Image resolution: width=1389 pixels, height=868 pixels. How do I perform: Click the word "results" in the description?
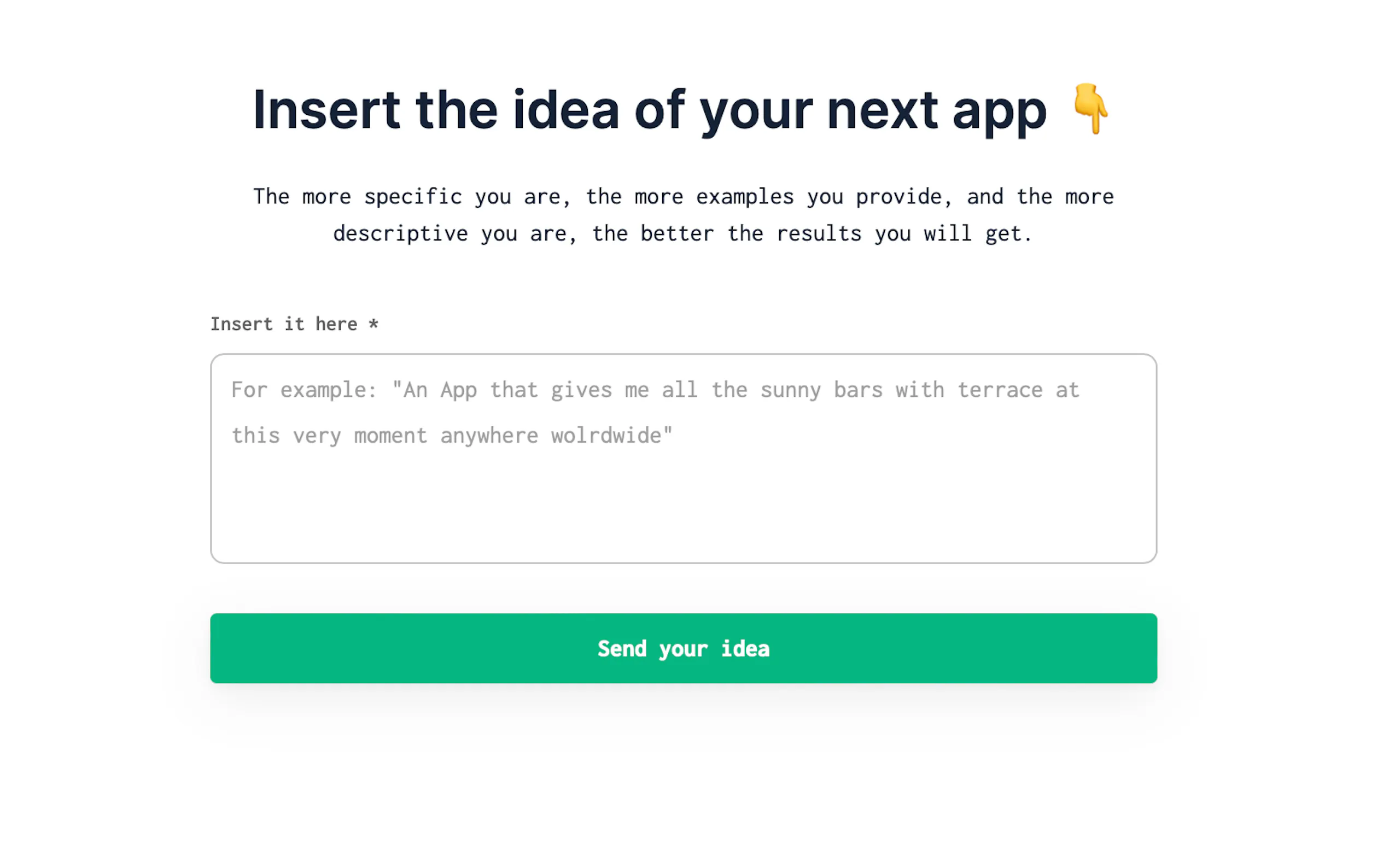click(x=818, y=234)
